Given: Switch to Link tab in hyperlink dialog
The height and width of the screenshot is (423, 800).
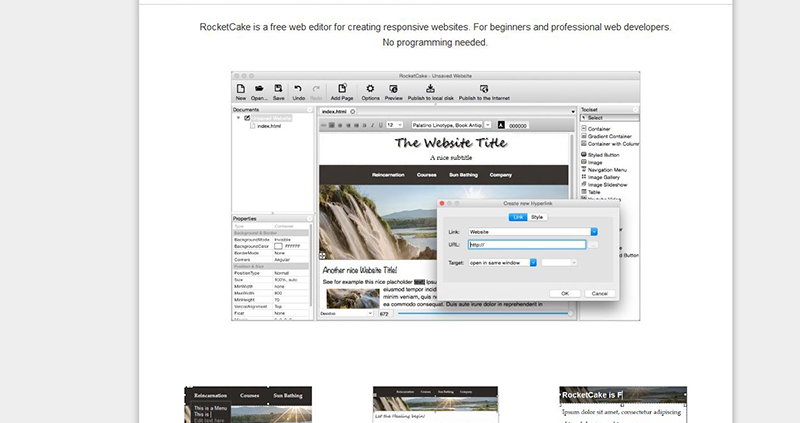Looking at the screenshot, I should point(518,217).
